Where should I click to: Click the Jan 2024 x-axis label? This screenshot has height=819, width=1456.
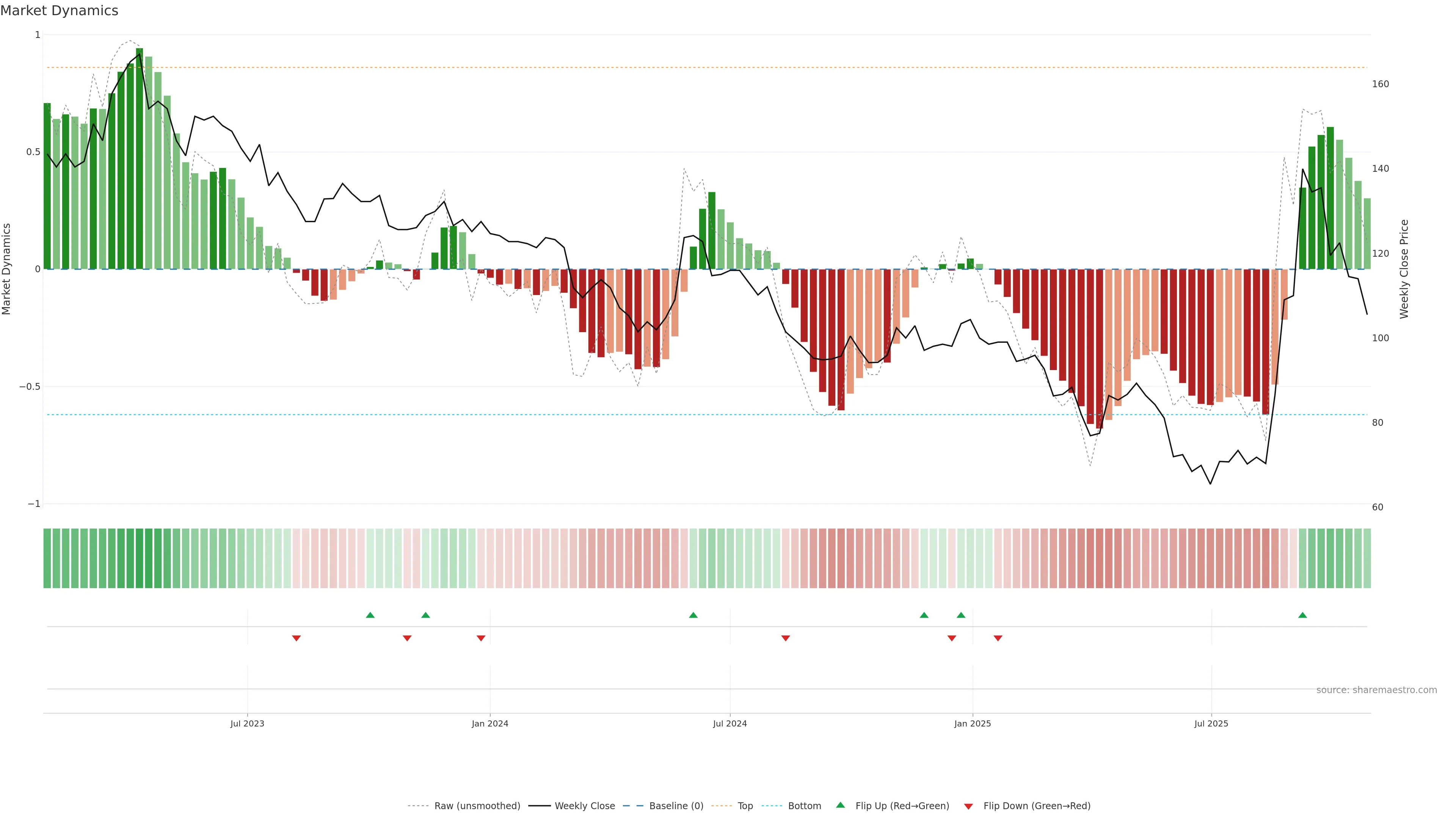coord(490,723)
